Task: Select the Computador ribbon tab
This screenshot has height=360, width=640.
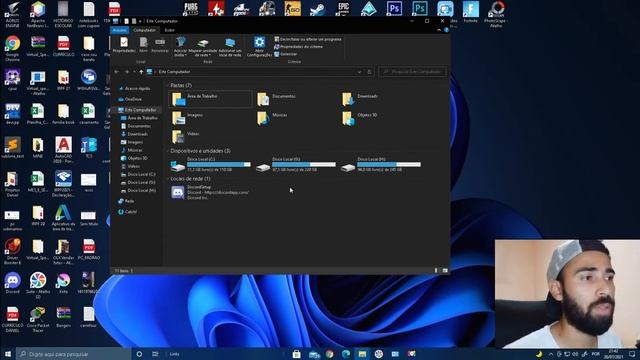Action: click(x=144, y=30)
